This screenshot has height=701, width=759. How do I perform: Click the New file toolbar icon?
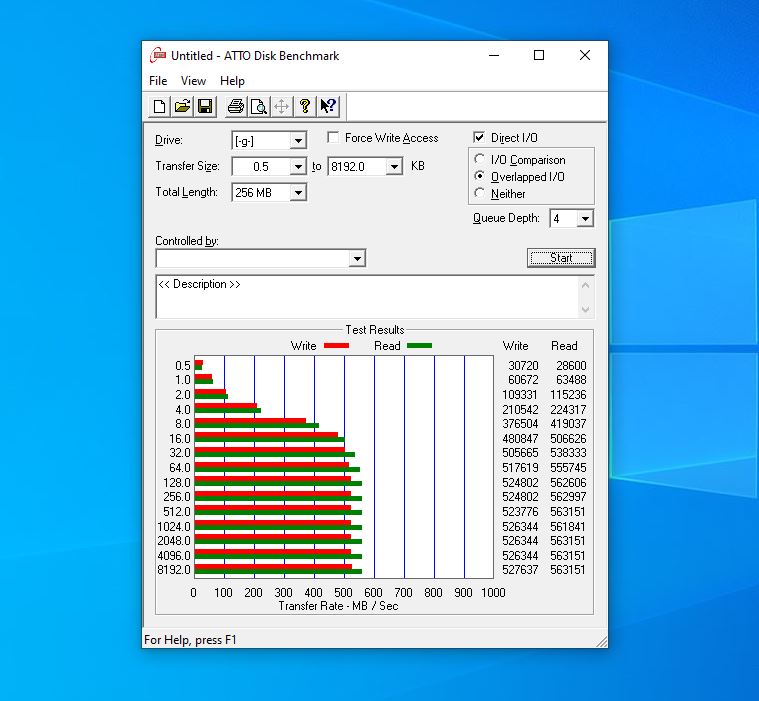coord(160,106)
